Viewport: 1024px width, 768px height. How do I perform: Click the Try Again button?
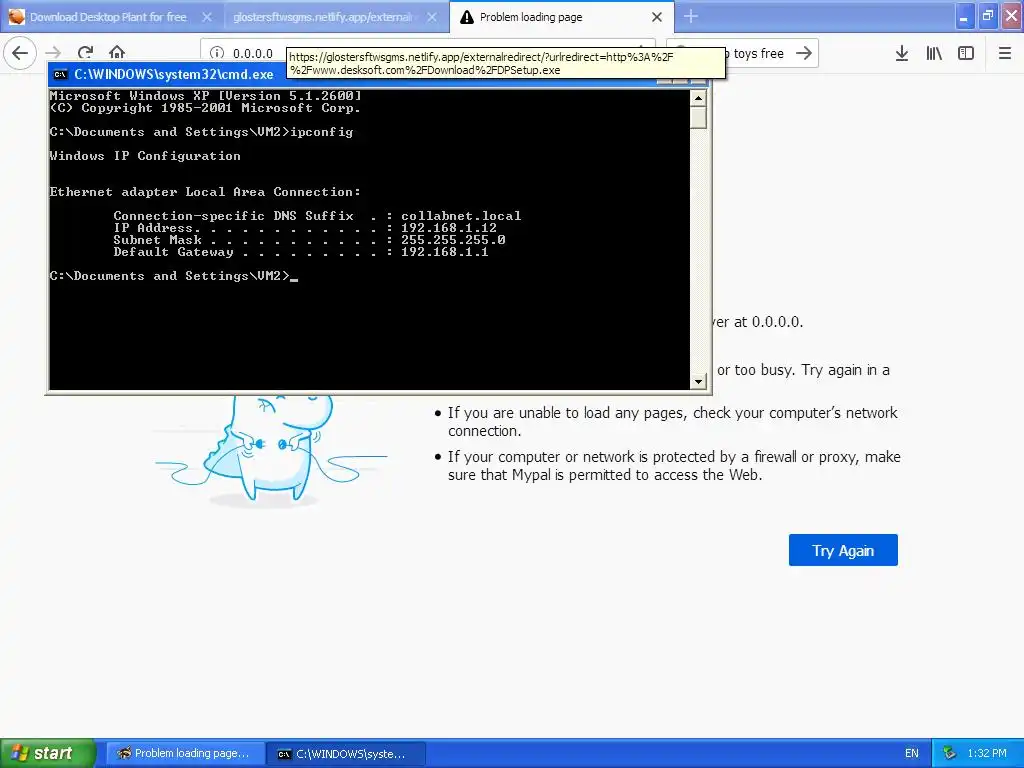click(x=843, y=551)
